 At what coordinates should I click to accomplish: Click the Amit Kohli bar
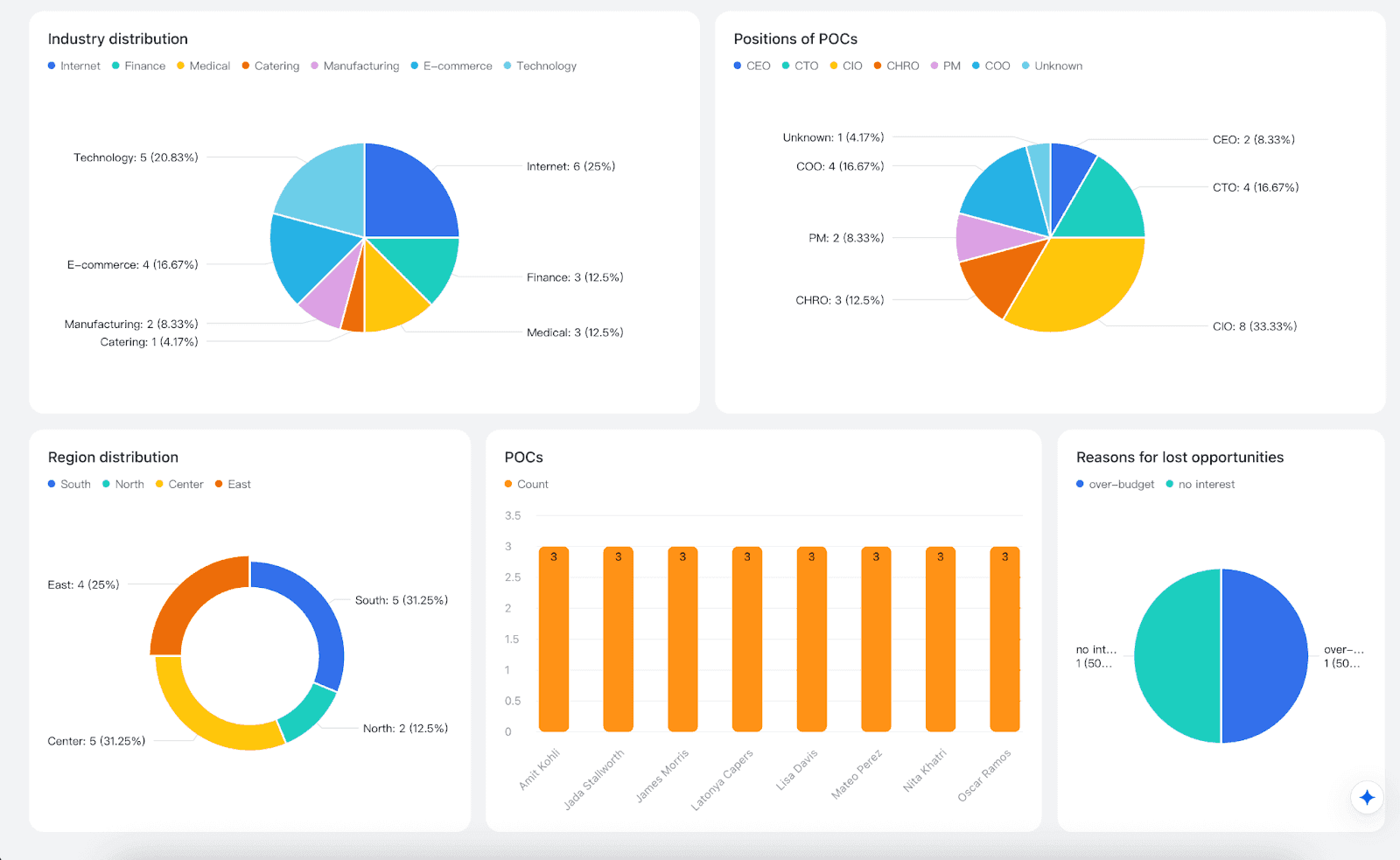(554, 639)
